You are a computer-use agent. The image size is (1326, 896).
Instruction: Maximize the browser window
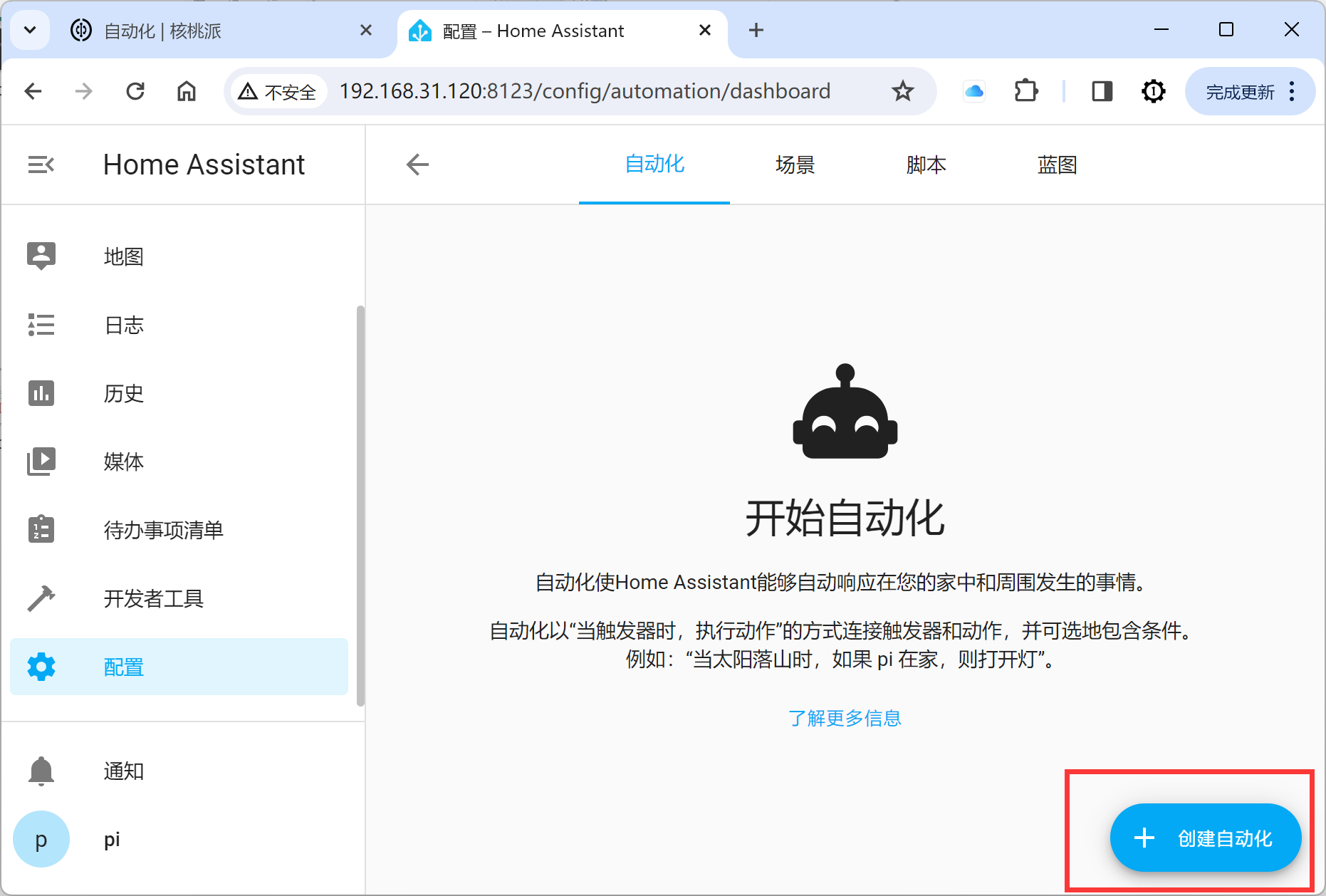1226,30
